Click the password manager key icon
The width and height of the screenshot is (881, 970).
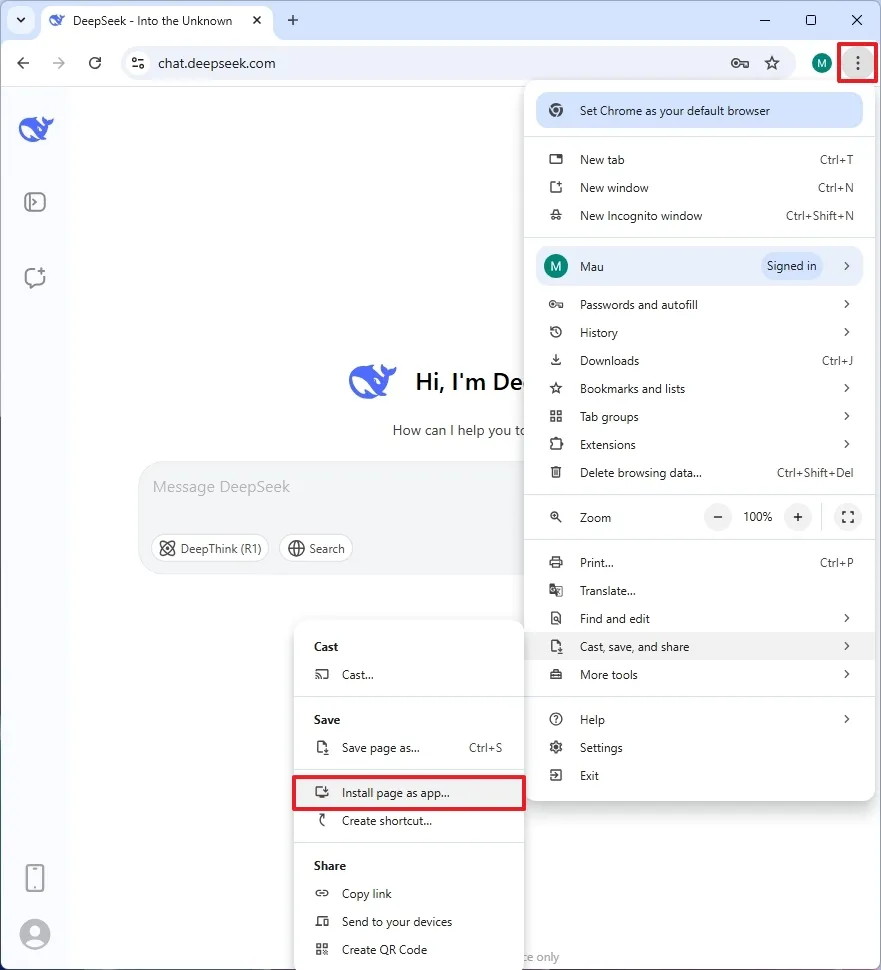[739, 62]
